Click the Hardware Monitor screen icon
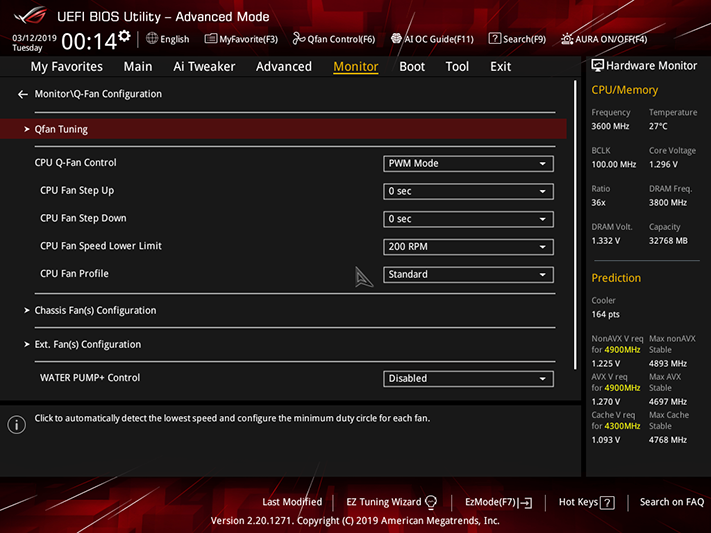Image resolution: width=711 pixels, height=533 pixels. tap(598, 66)
